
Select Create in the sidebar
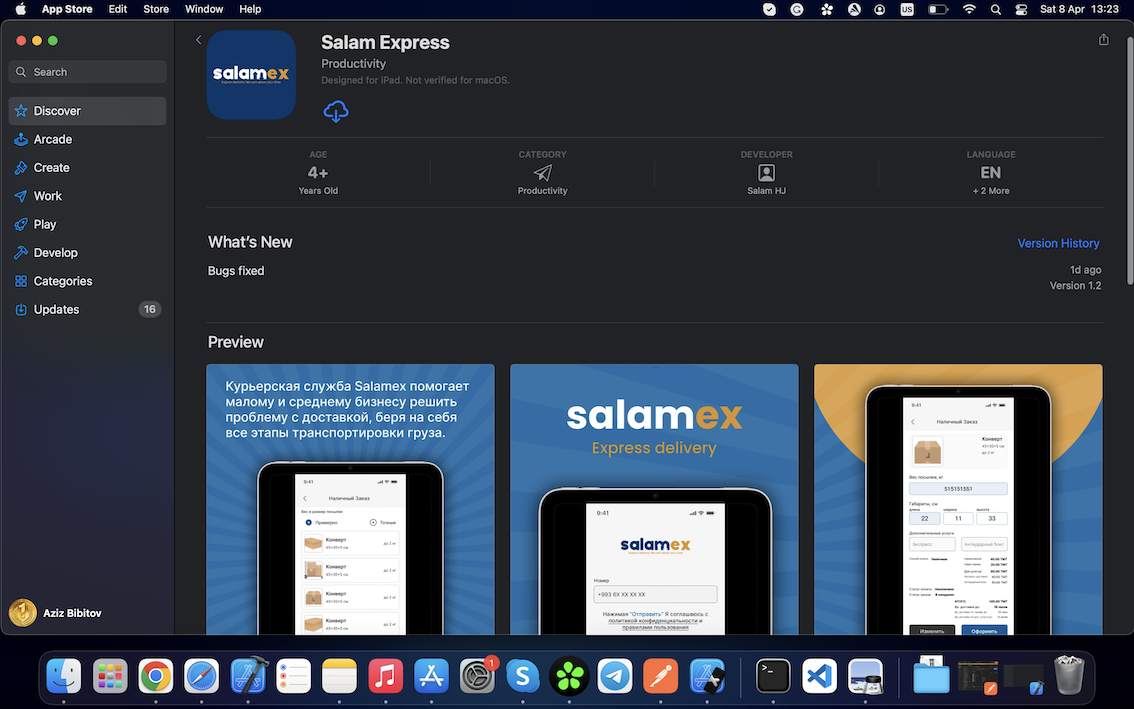click(x=88, y=167)
